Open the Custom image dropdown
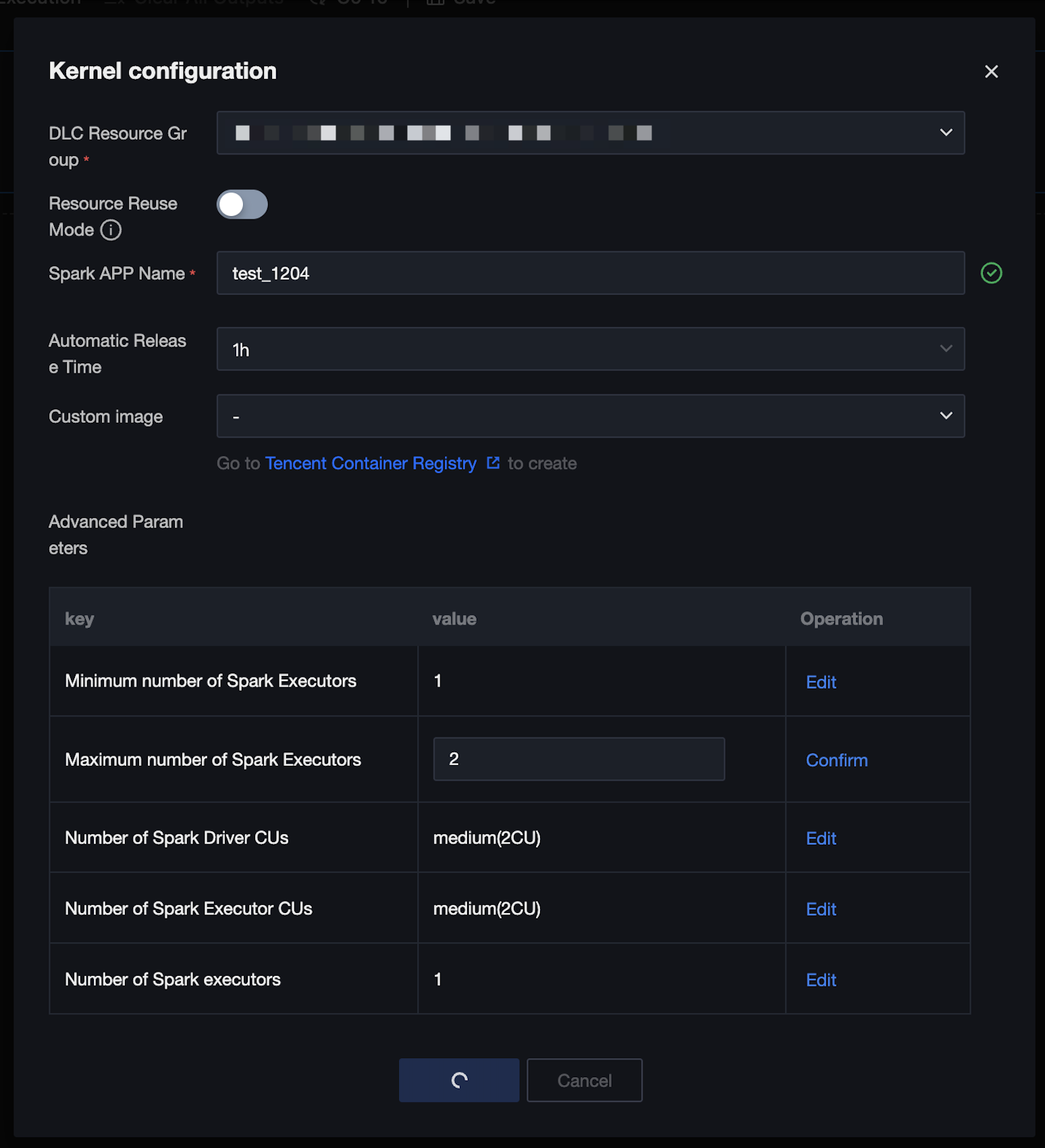This screenshot has height=1148, width=1045. [590, 416]
